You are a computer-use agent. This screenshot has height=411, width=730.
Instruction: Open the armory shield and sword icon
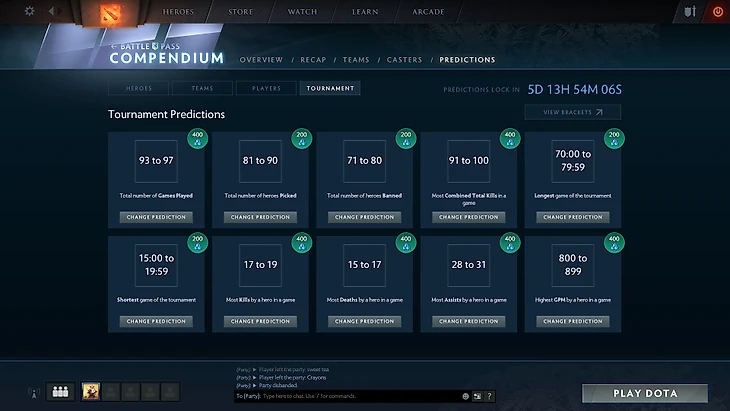[690, 11]
